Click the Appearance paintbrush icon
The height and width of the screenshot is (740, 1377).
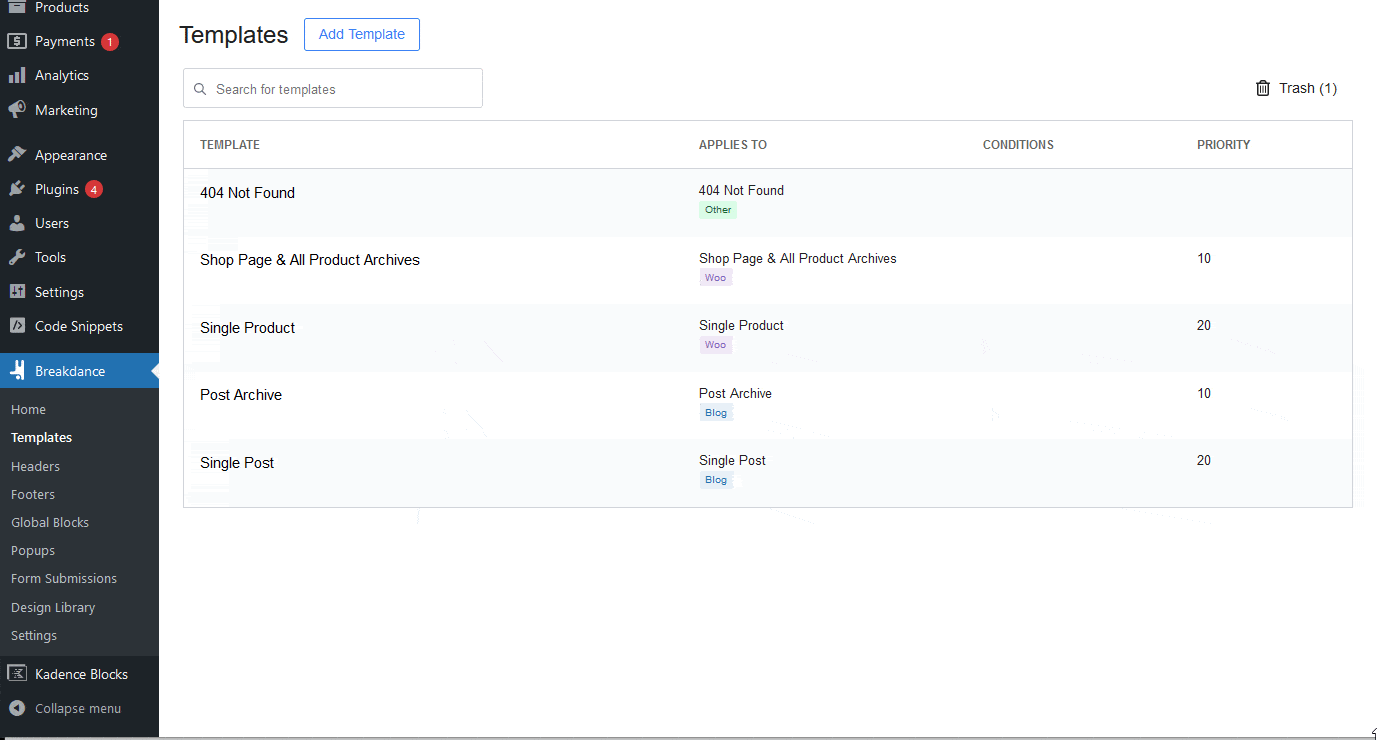point(17,155)
